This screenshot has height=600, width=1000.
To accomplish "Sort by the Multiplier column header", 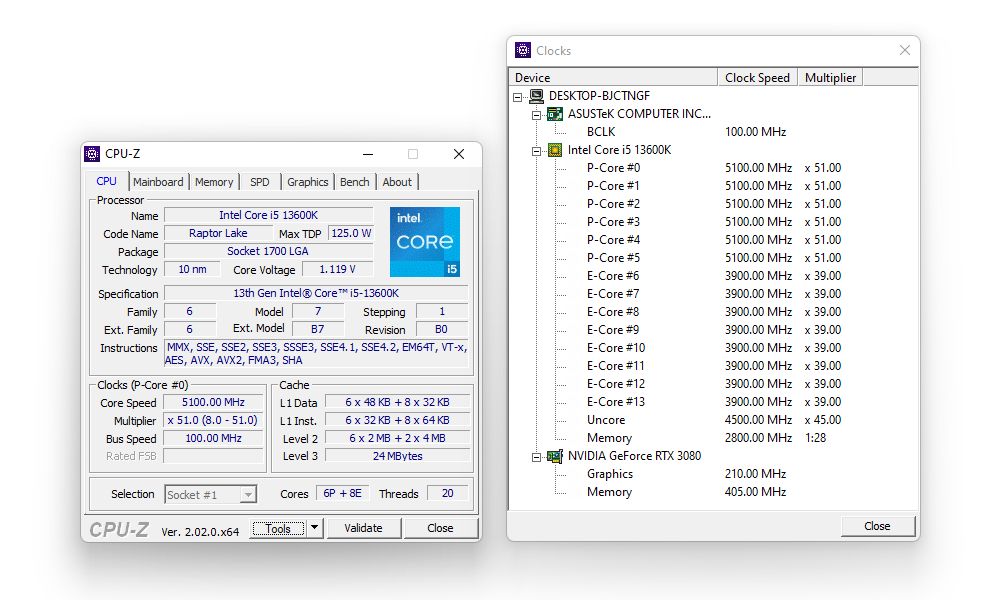I will pyautogui.click(x=830, y=77).
